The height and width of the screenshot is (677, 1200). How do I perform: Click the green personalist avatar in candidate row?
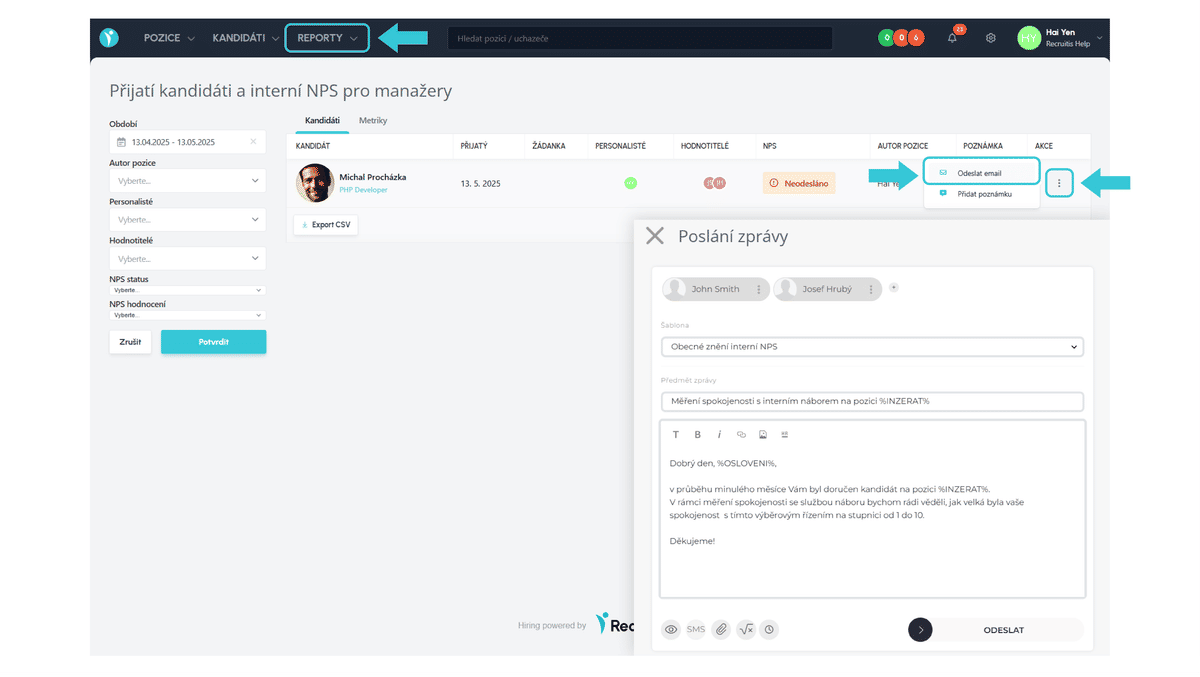(631, 183)
